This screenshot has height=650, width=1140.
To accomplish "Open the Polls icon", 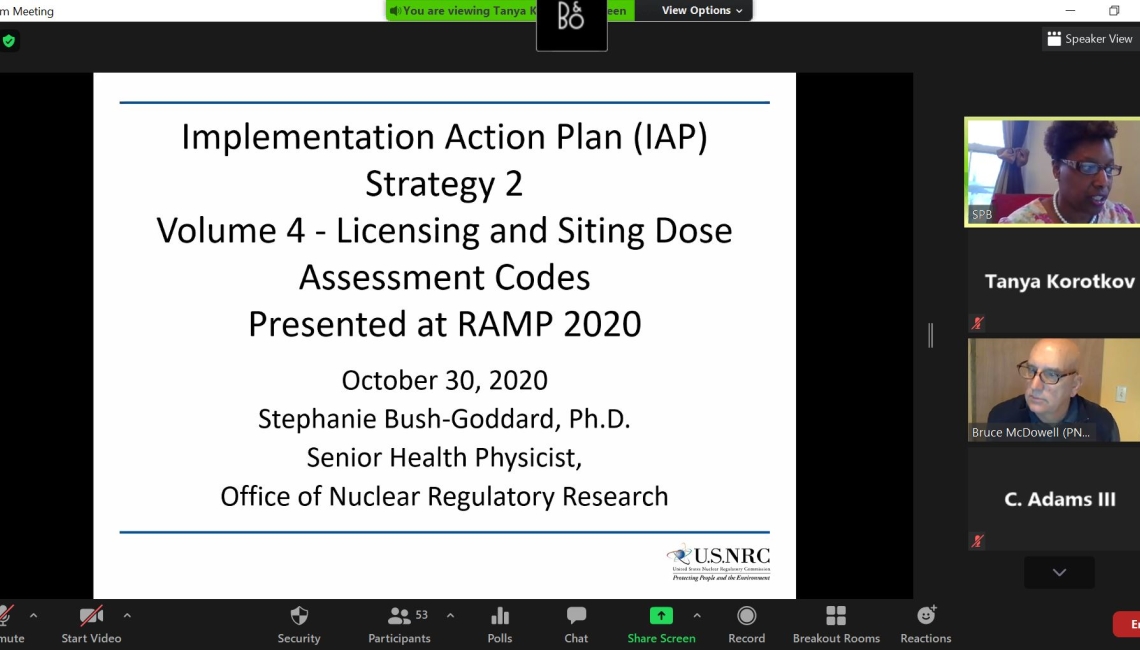I will (500, 616).
